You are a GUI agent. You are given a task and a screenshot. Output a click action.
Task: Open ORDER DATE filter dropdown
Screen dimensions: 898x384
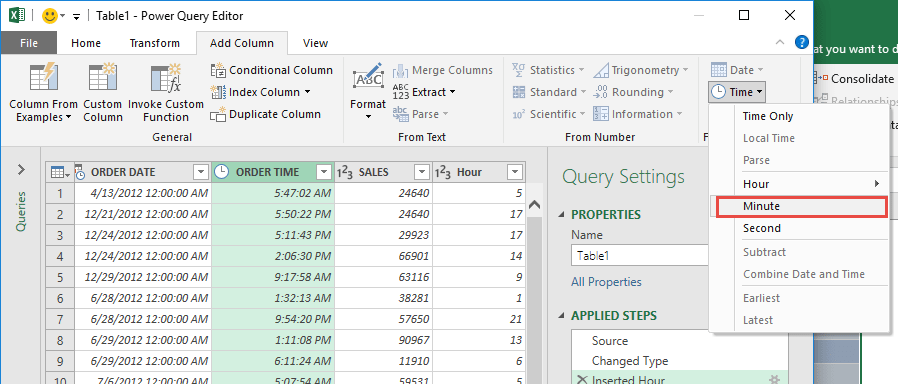click(x=201, y=172)
